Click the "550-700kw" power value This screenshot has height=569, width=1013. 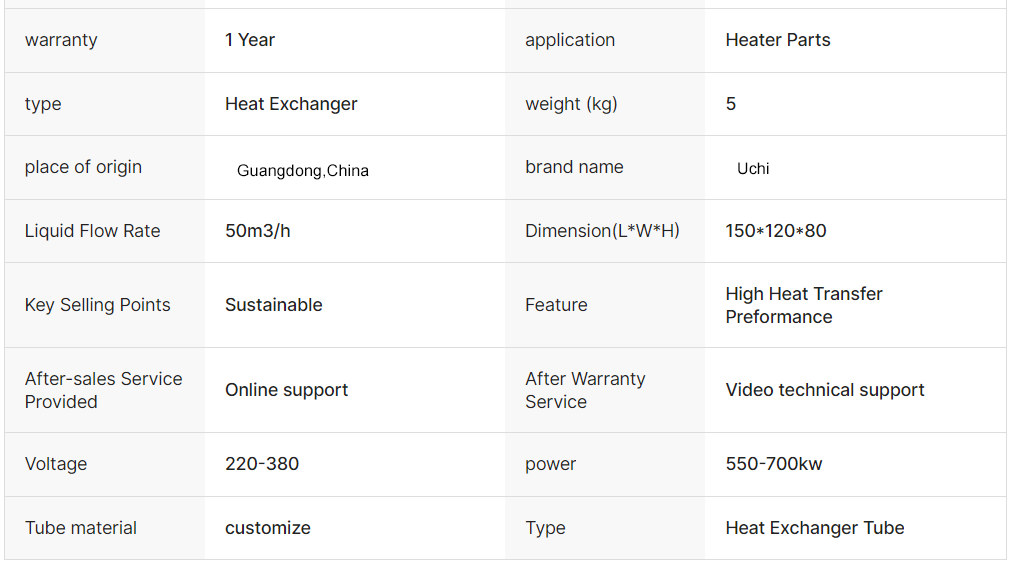(x=774, y=464)
